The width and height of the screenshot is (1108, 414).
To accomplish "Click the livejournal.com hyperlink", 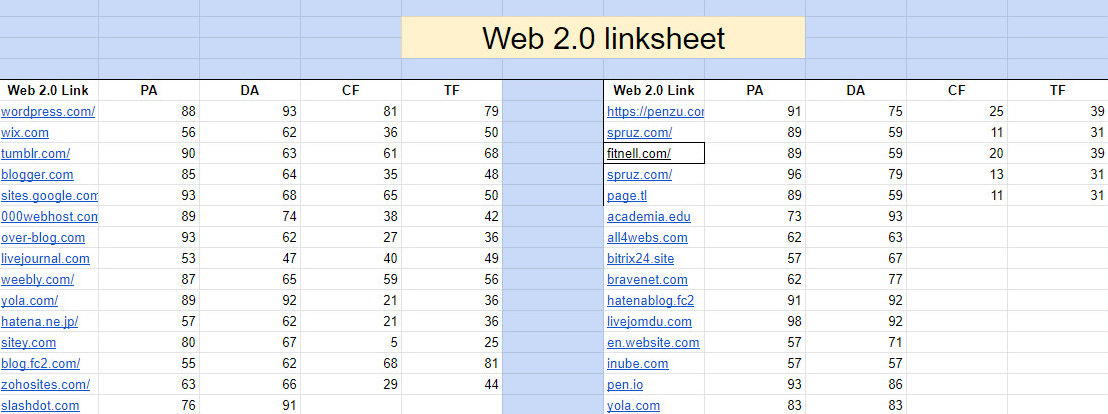I will pos(45,259).
